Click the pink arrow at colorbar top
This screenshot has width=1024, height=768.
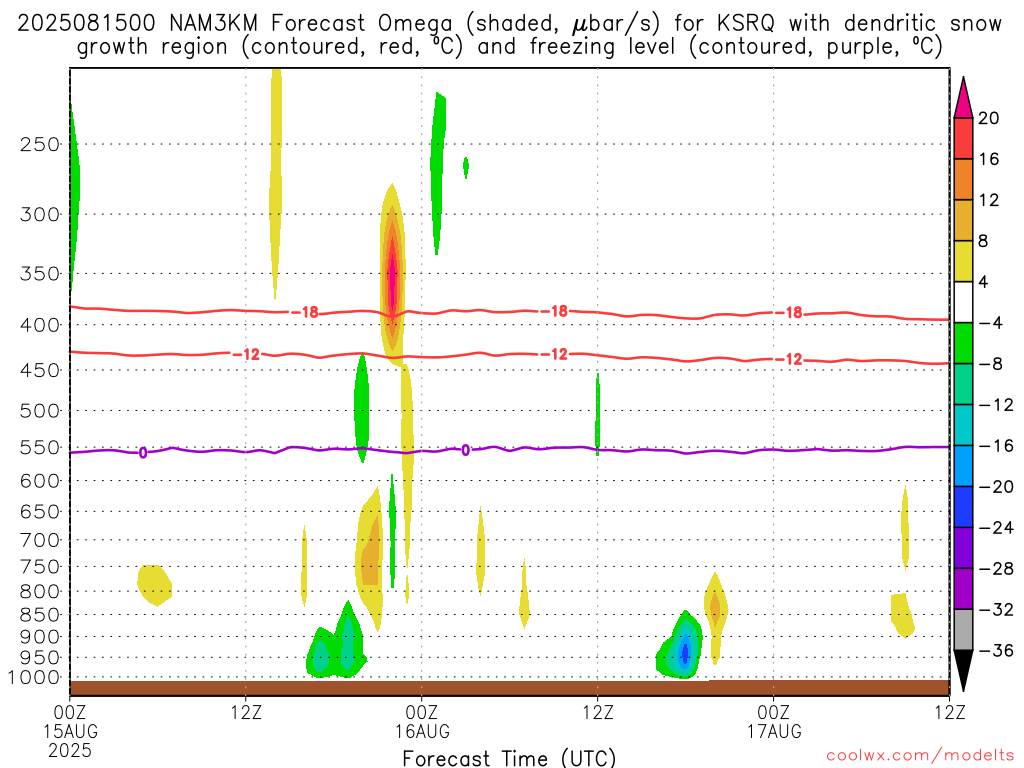963,98
